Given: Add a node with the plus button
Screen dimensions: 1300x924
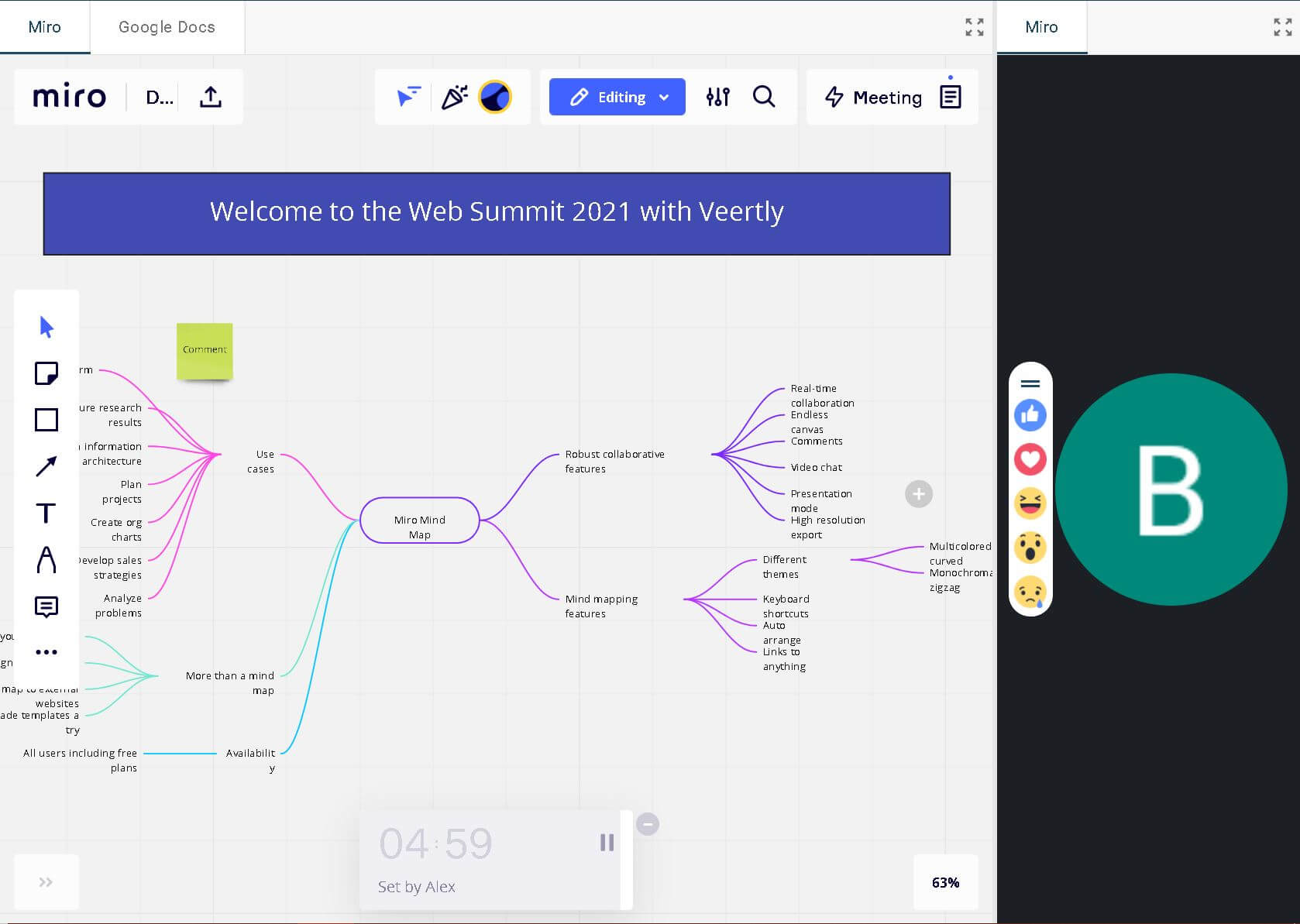Looking at the screenshot, I should click(x=919, y=493).
